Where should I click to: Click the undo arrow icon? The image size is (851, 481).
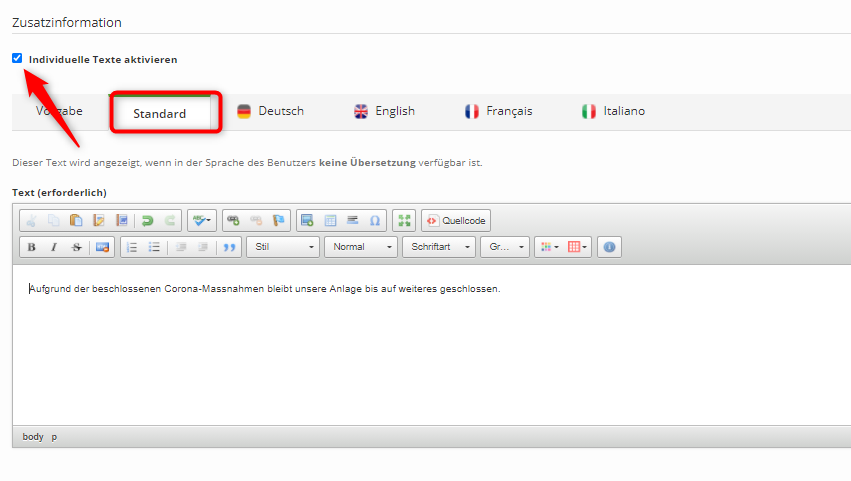pos(148,220)
